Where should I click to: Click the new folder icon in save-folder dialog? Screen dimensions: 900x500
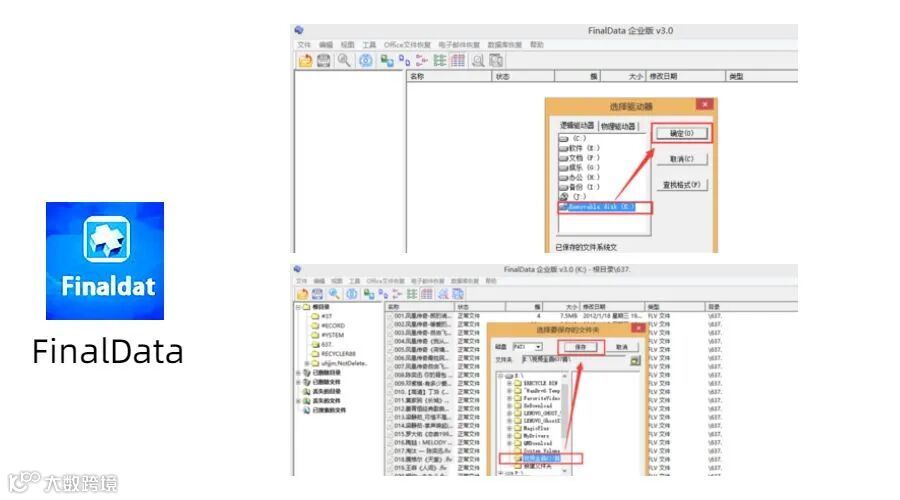pos(635,361)
